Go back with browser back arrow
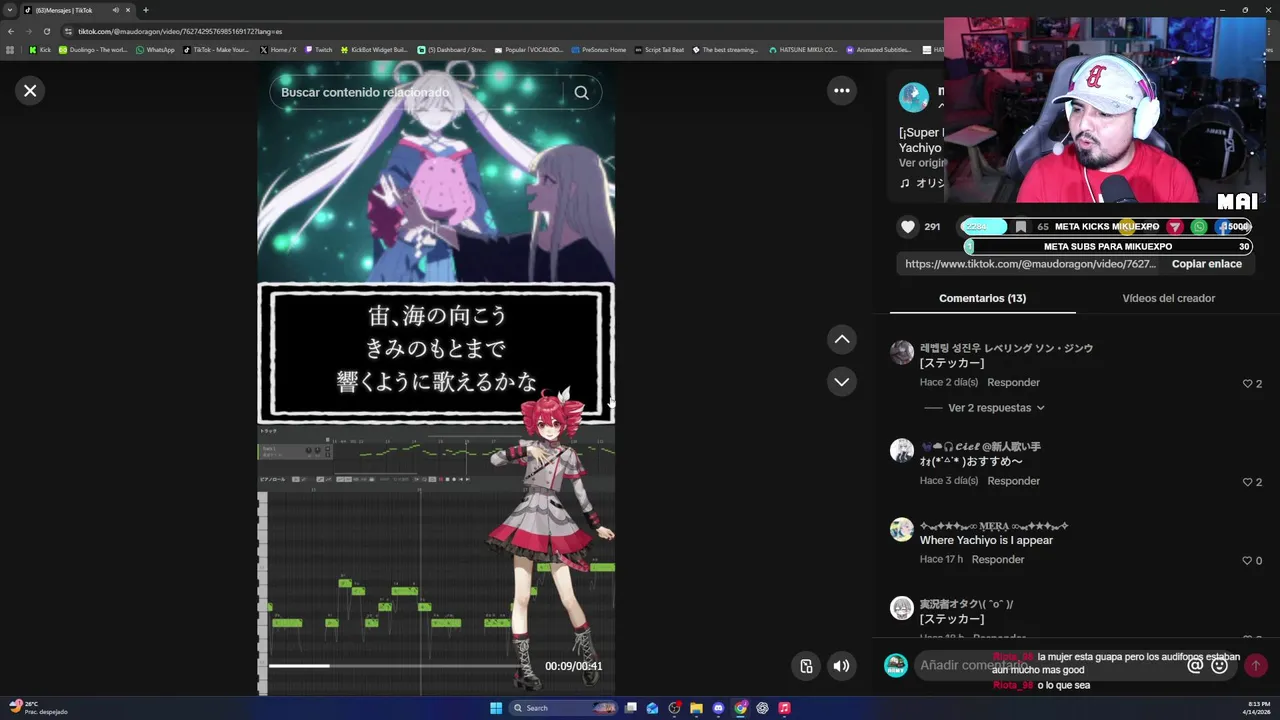1280x720 pixels. coord(11,31)
